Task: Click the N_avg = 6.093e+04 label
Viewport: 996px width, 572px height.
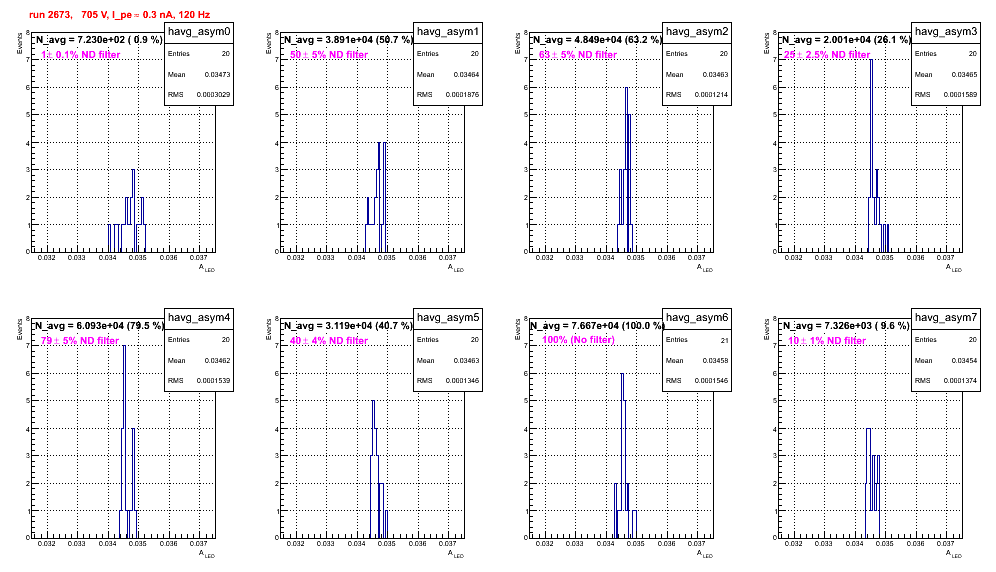Action: click(x=98, y=325)
